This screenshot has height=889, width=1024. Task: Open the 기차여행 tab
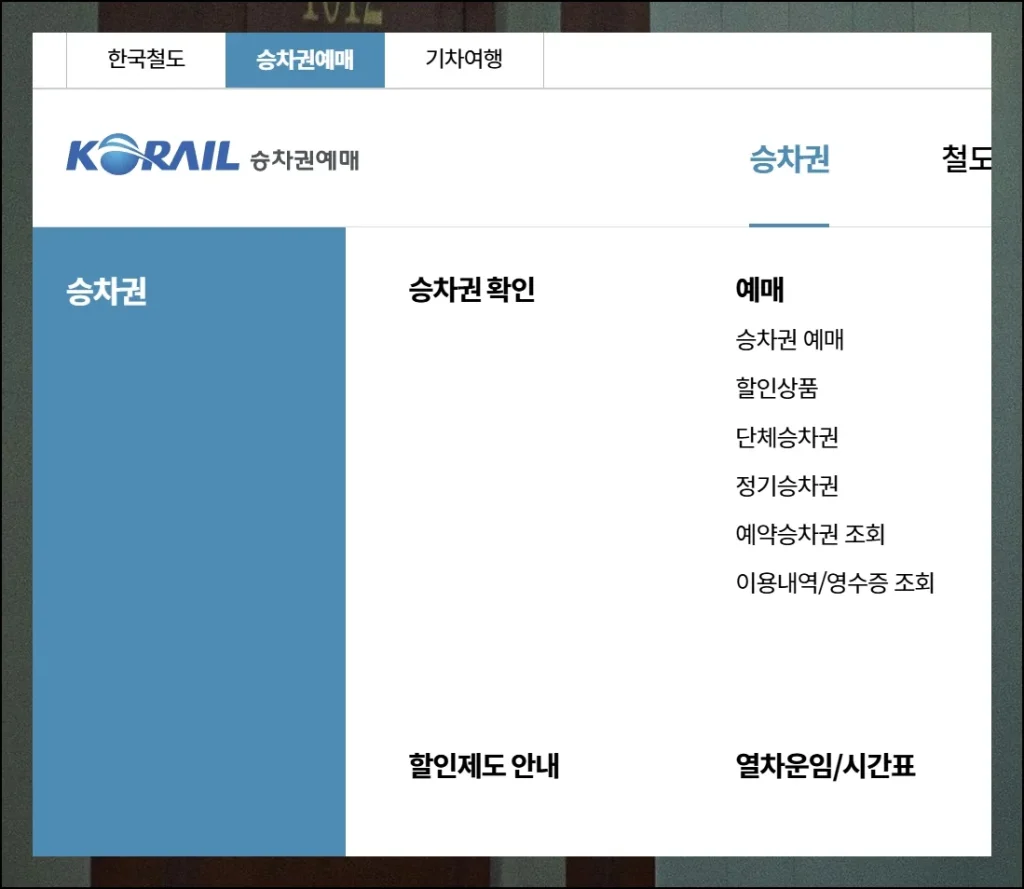click(464, 59)
